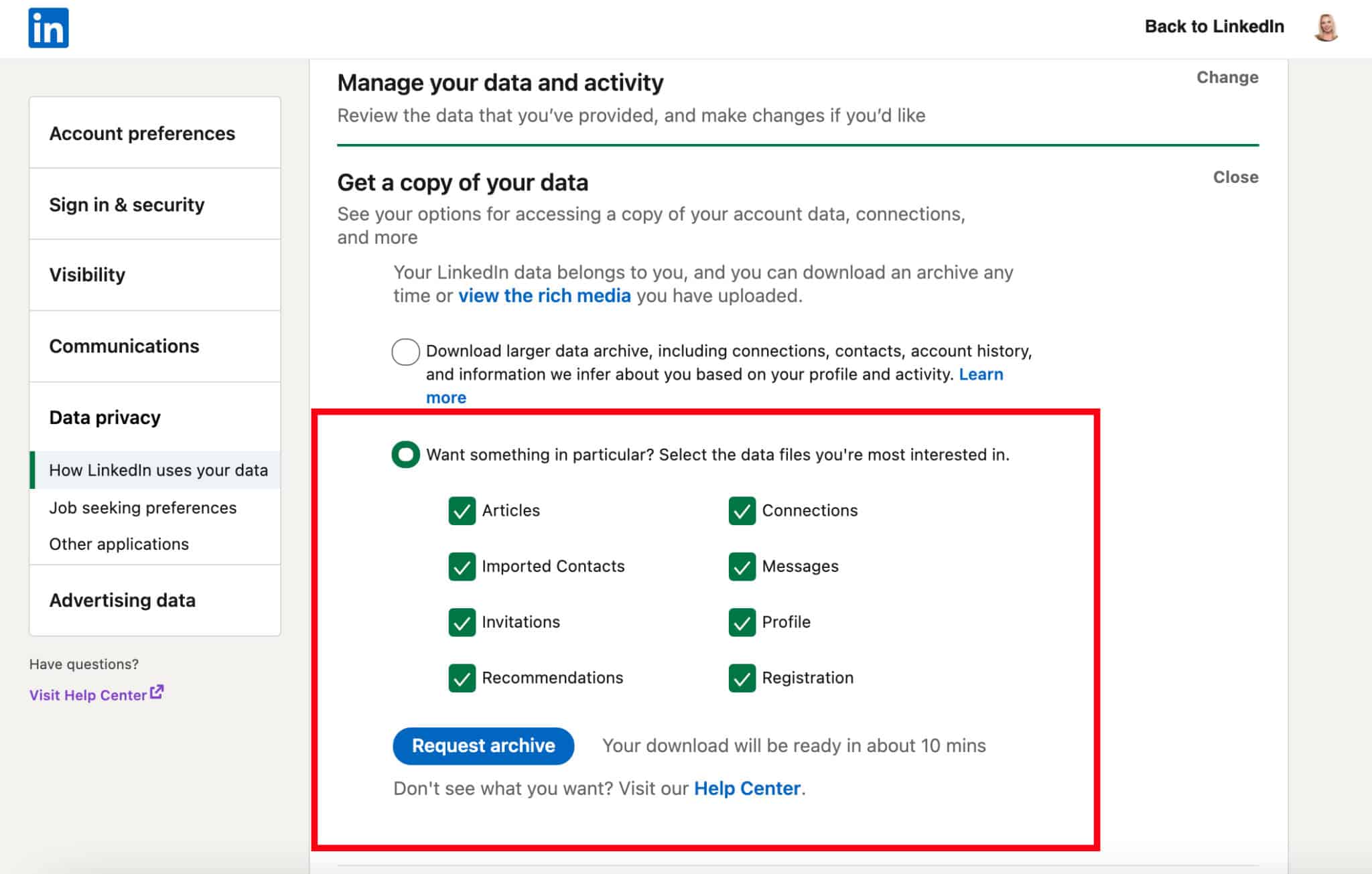Open the view the rich media link

(x=543, y=295)
